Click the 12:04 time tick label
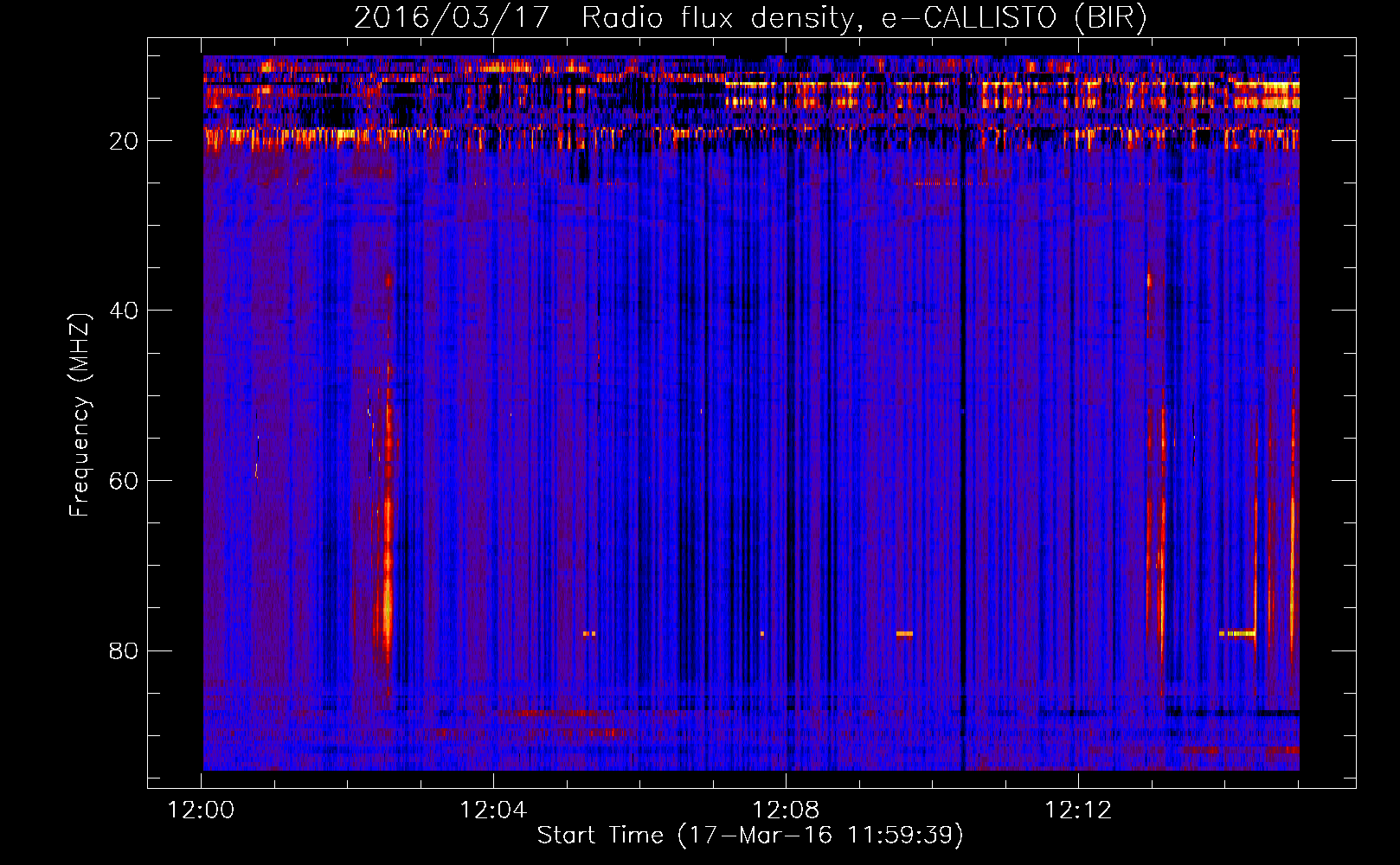 pyautogui.click(x=493, y=811)
